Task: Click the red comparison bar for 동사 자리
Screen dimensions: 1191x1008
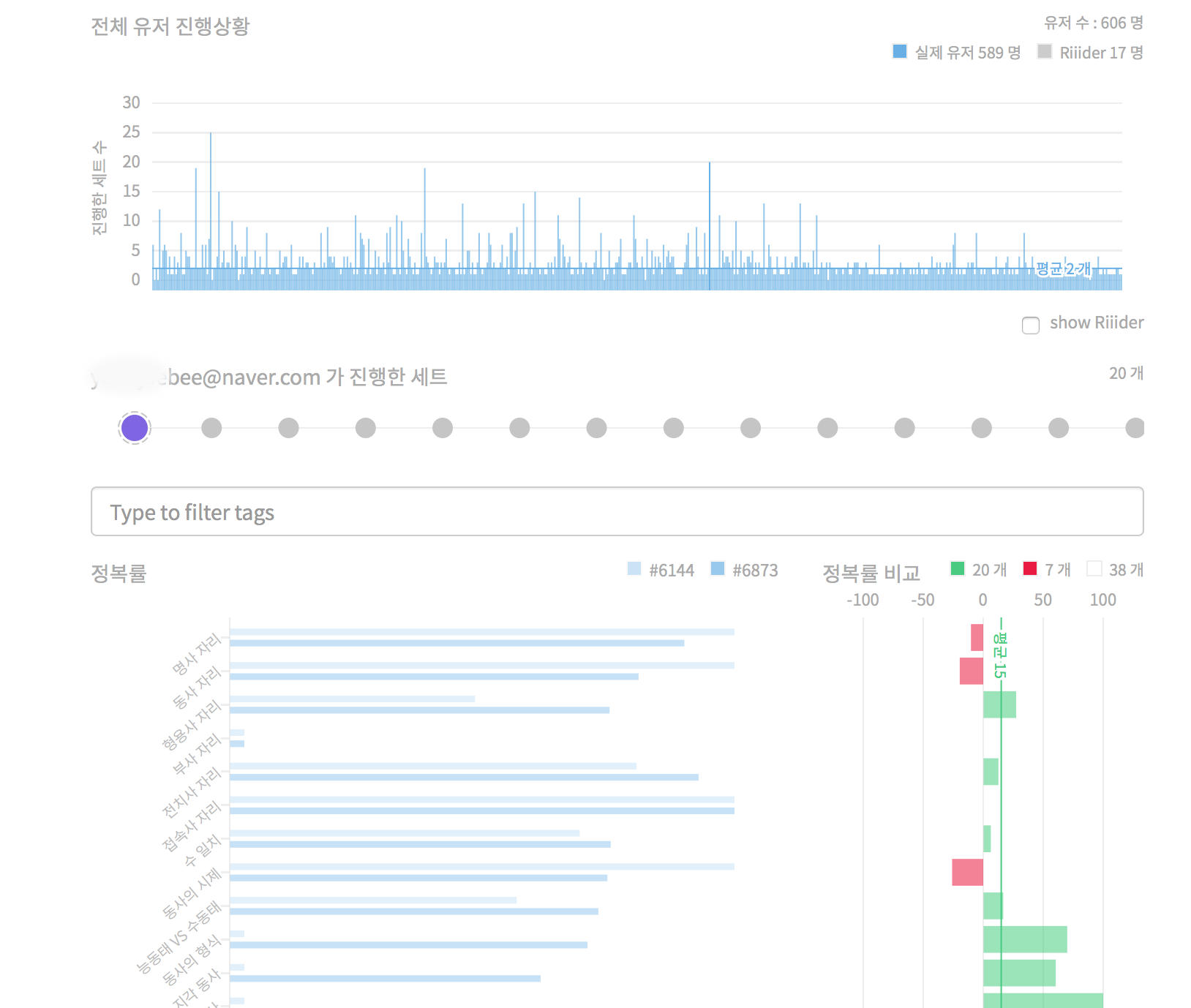Action: click(972, 672)
